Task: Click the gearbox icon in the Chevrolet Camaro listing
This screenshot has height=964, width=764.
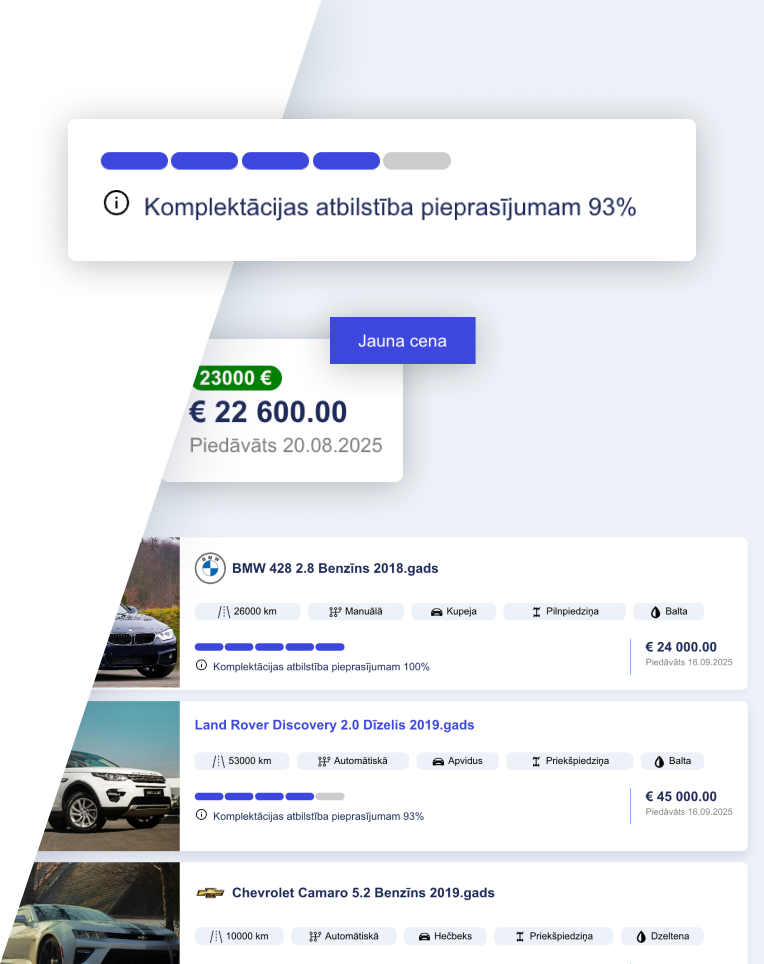Action: coord(314,937)
